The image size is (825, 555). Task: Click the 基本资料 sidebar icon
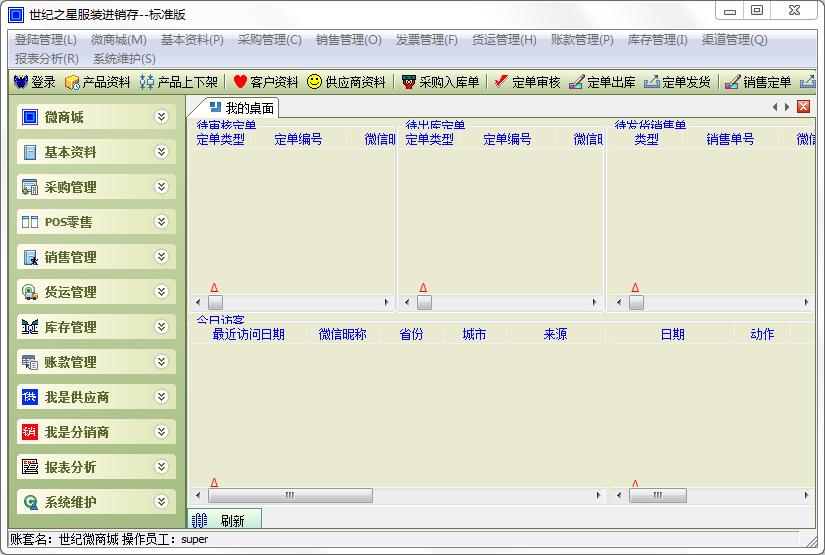[x=30, y=152]
